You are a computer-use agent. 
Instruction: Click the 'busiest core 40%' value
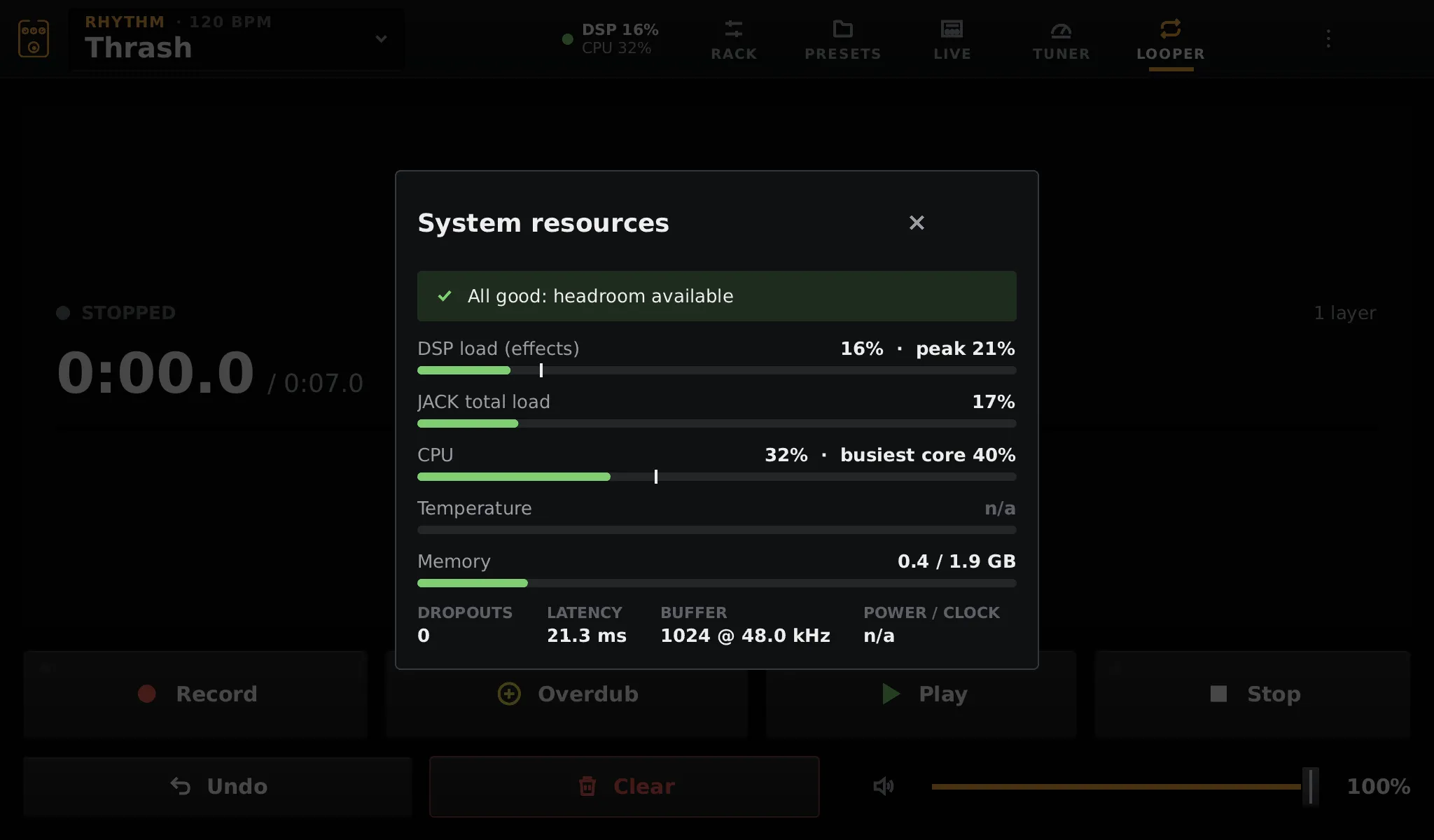pos(928,455)
